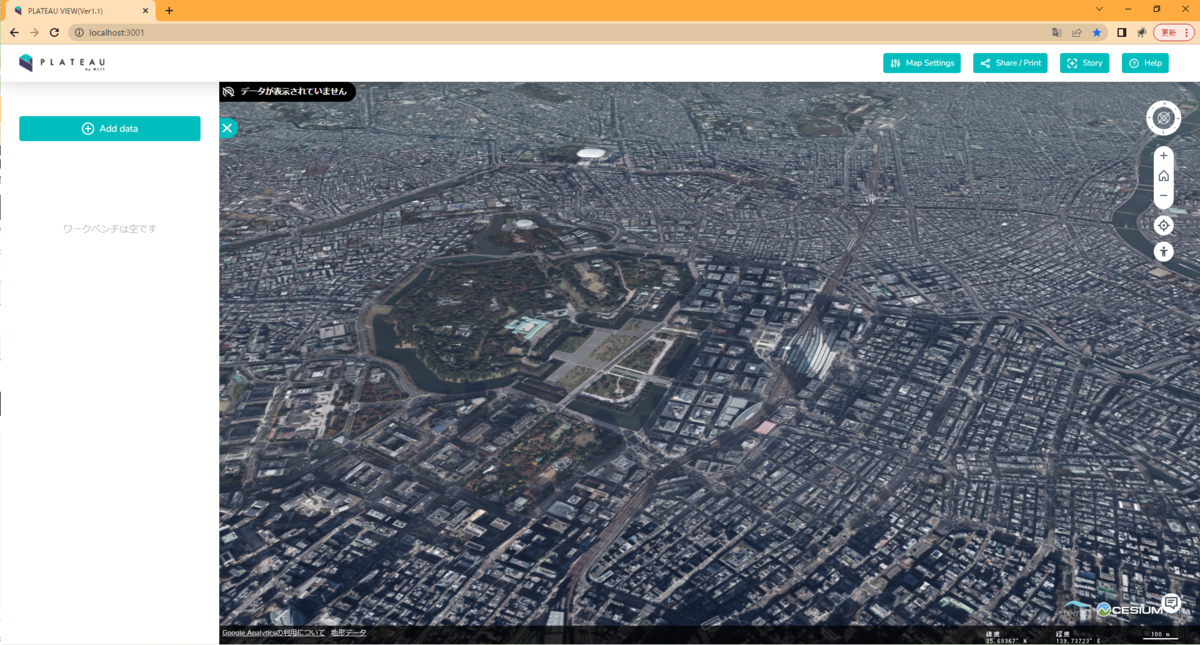Click the PLATEAU logo
Screen dimensions: 1200x645
pos(62,63)
